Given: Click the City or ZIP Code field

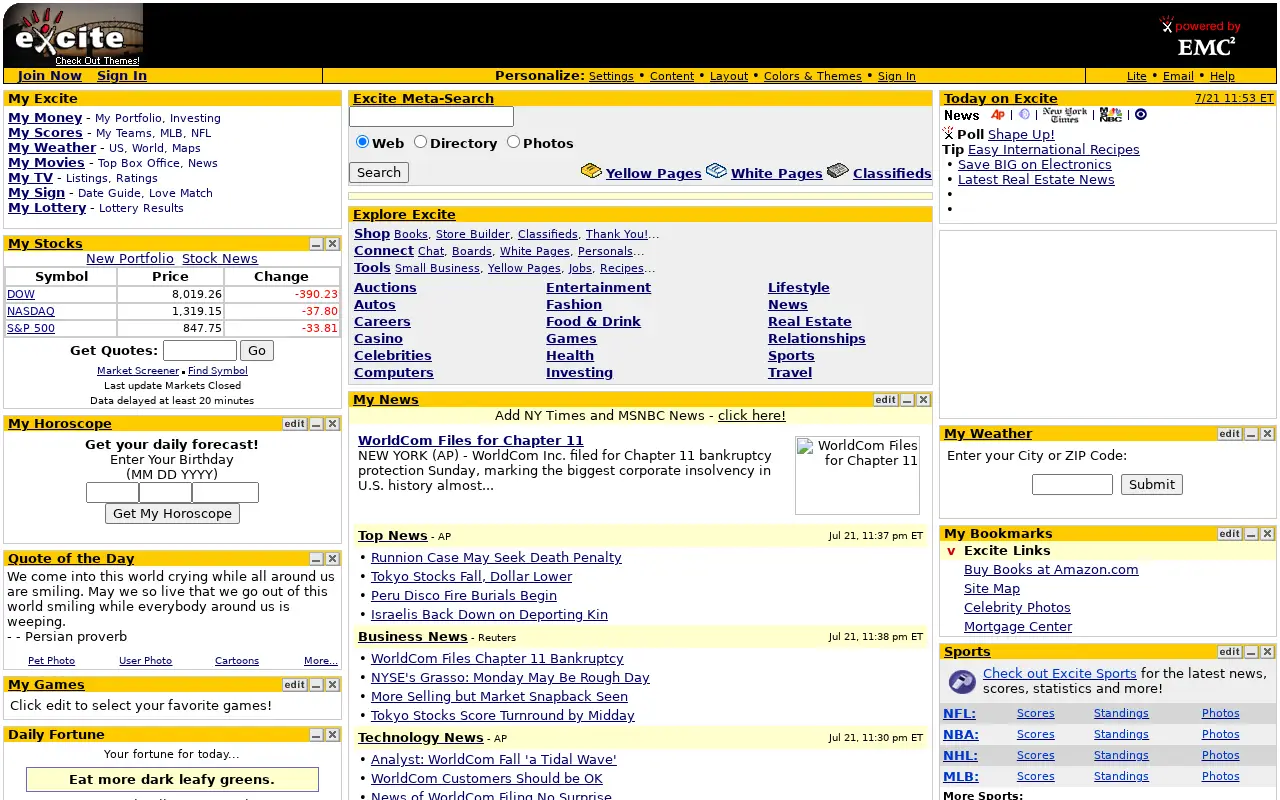Looking at the screenshot, I should point(1072,484).
